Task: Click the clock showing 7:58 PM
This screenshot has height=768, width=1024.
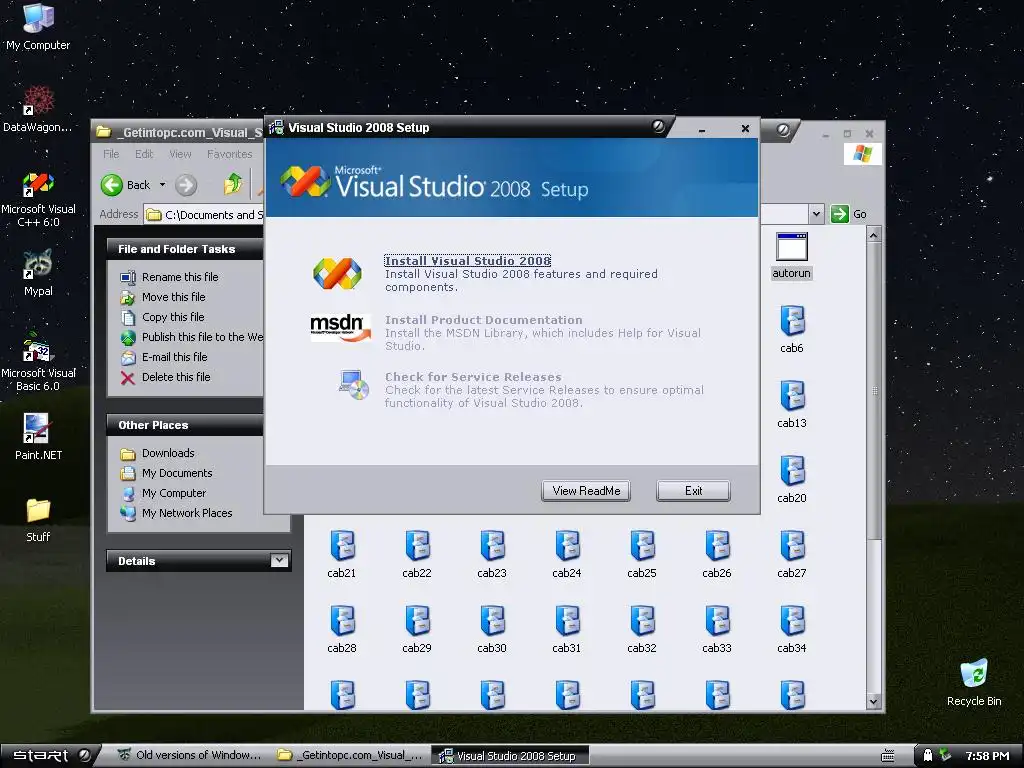Action: [x=987, y=756]
